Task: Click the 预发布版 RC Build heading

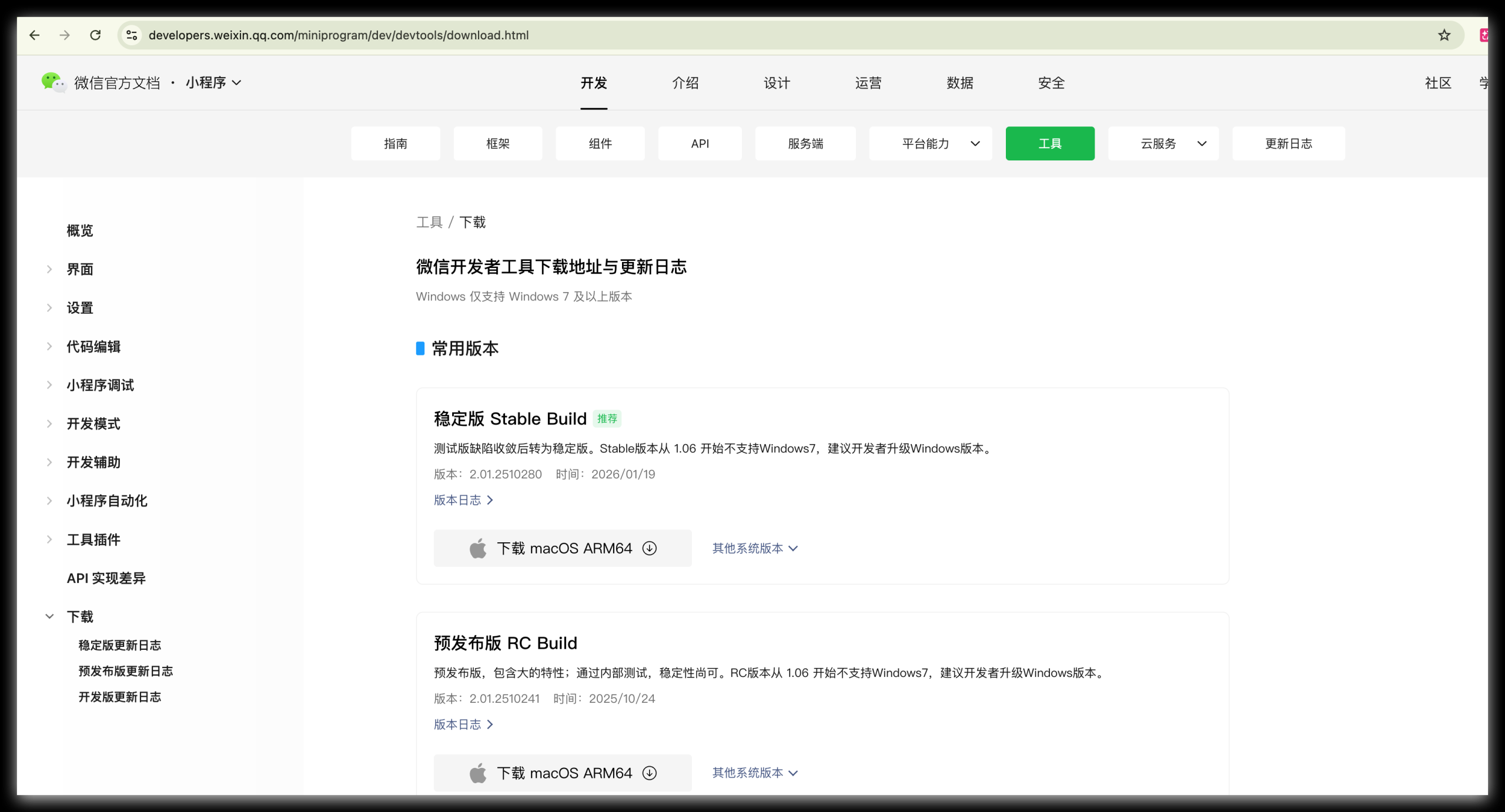Action: pos(506,643)
